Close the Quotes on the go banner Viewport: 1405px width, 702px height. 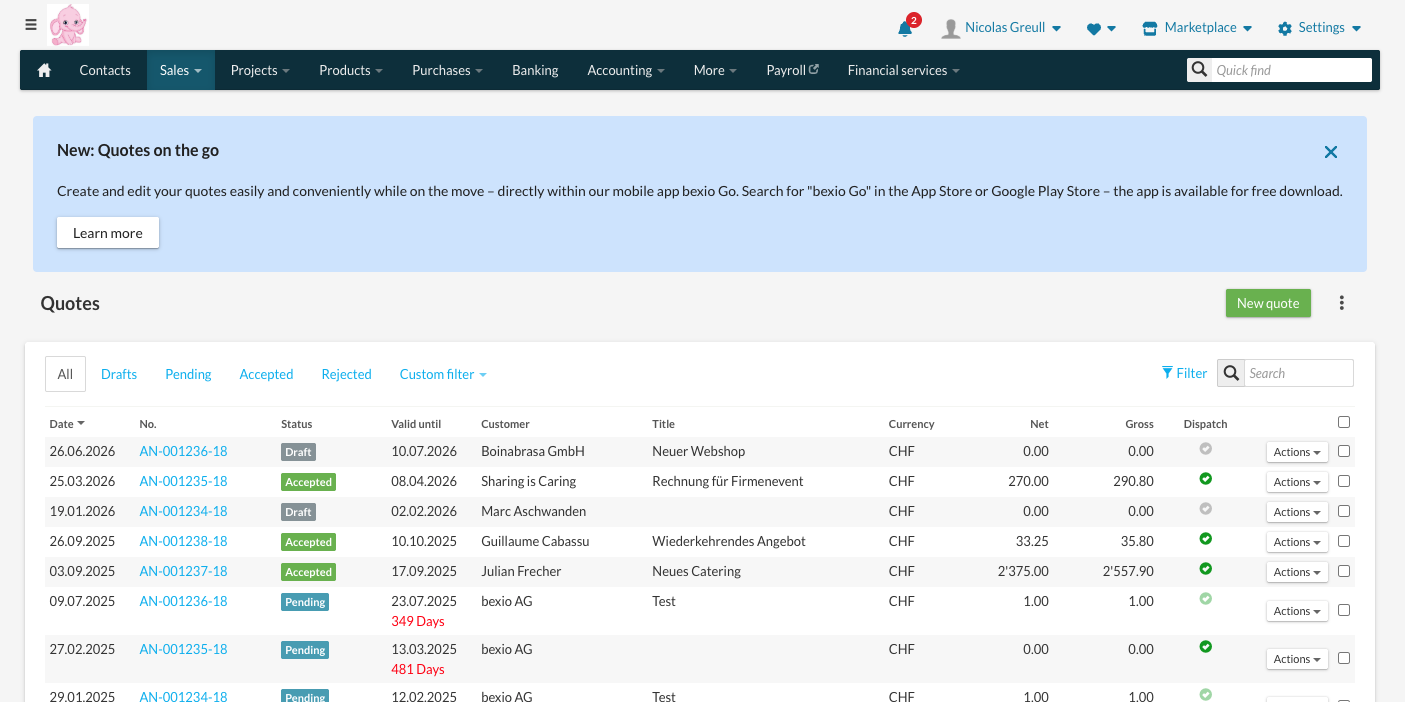(1331, 152)
